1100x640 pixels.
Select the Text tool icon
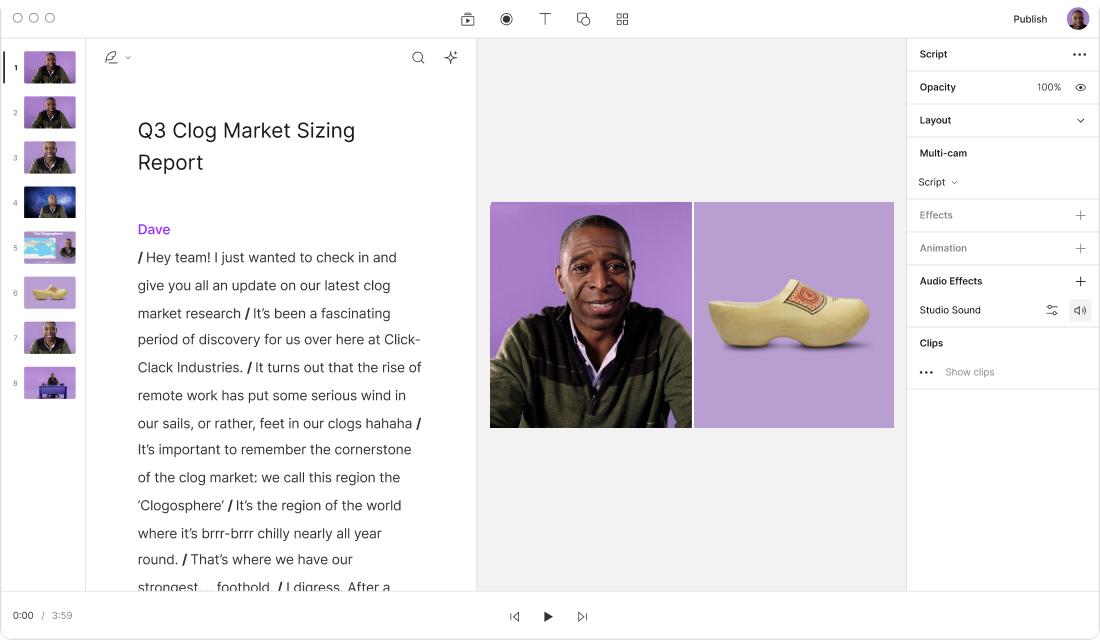[545, 19]
